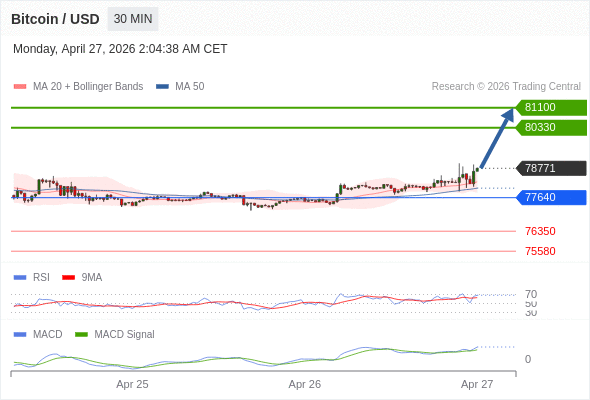Select the 80330 resistance price label
The width and height of the screenshot is (590, 400).
[551, 128]
